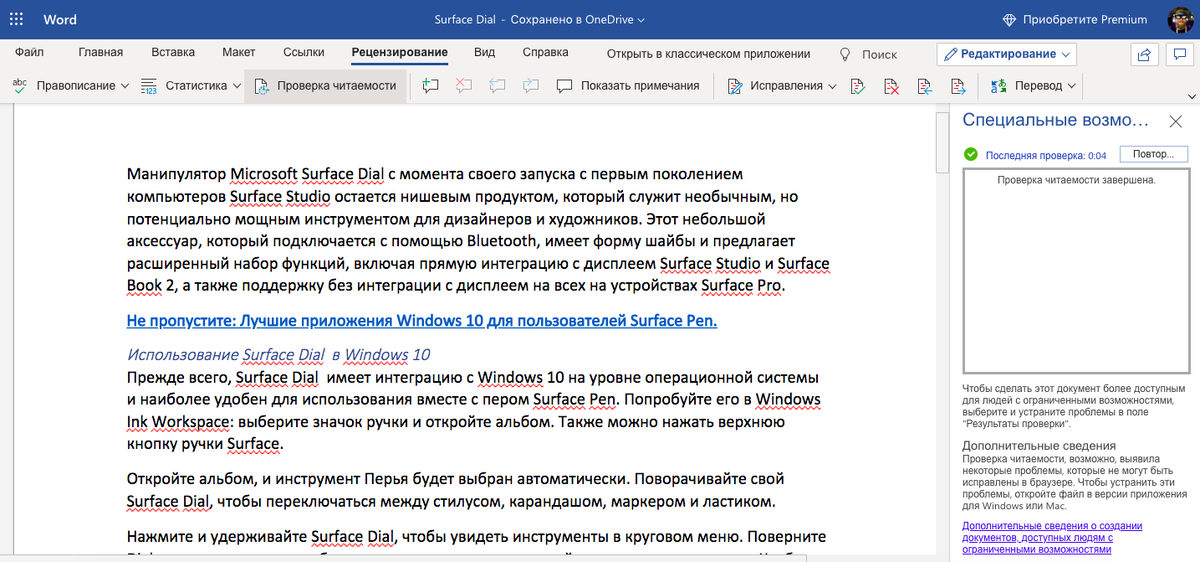This screenshot has height=562, width=1200.
Task: Click the Word home label
Action: pos(60,20)
